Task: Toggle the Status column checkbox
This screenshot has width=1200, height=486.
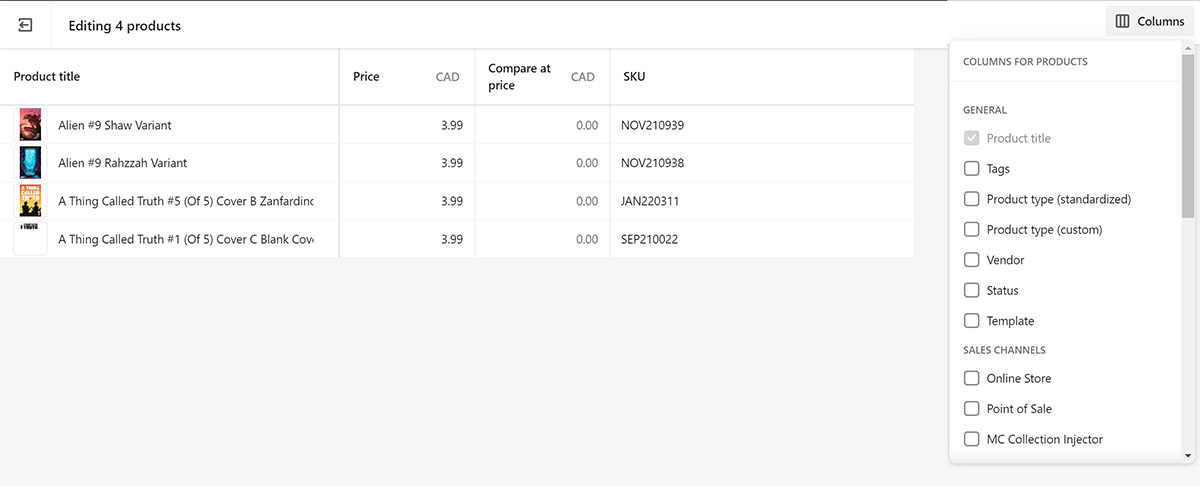Action: click(x=971, y=290)
